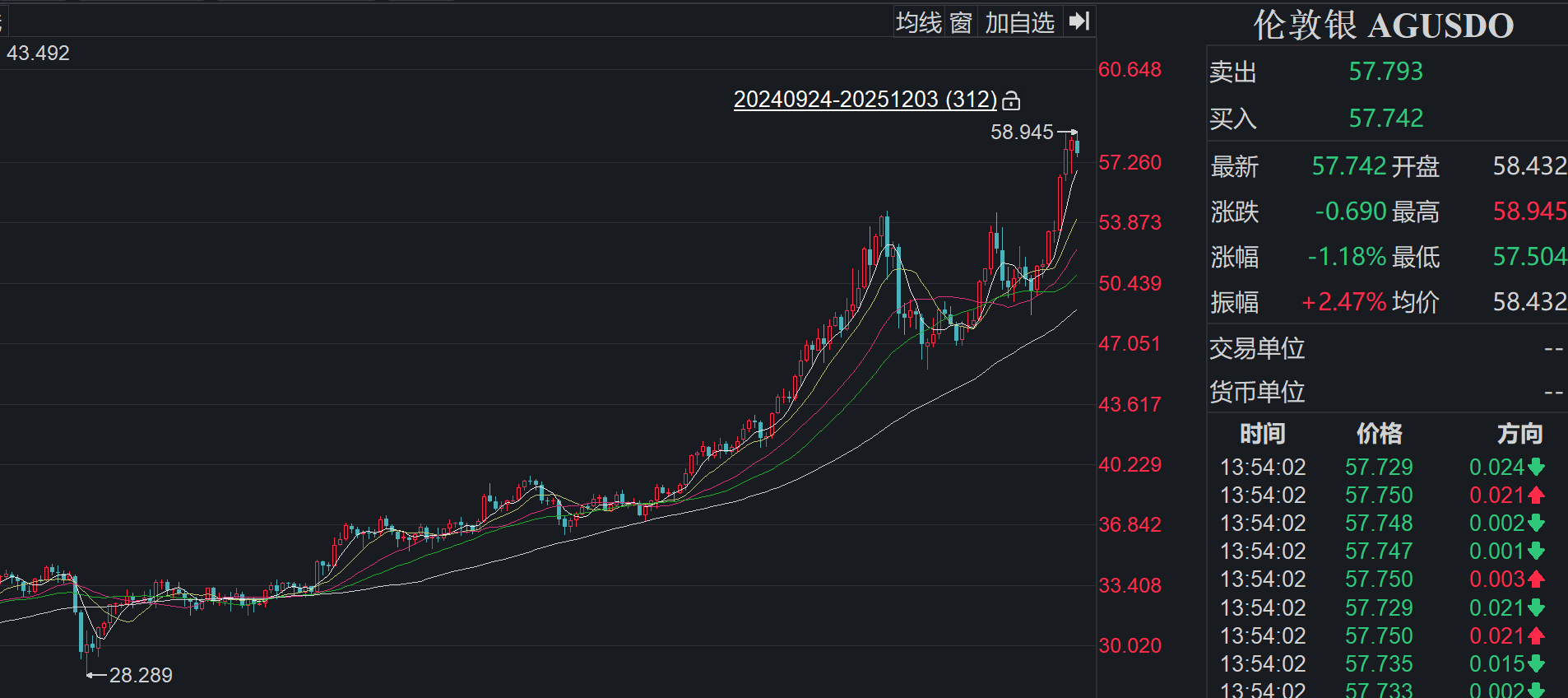The height and width of the screenshot is (698, 1568).
Task: Toggle the 窗 window button
Action: pos(961,22)
